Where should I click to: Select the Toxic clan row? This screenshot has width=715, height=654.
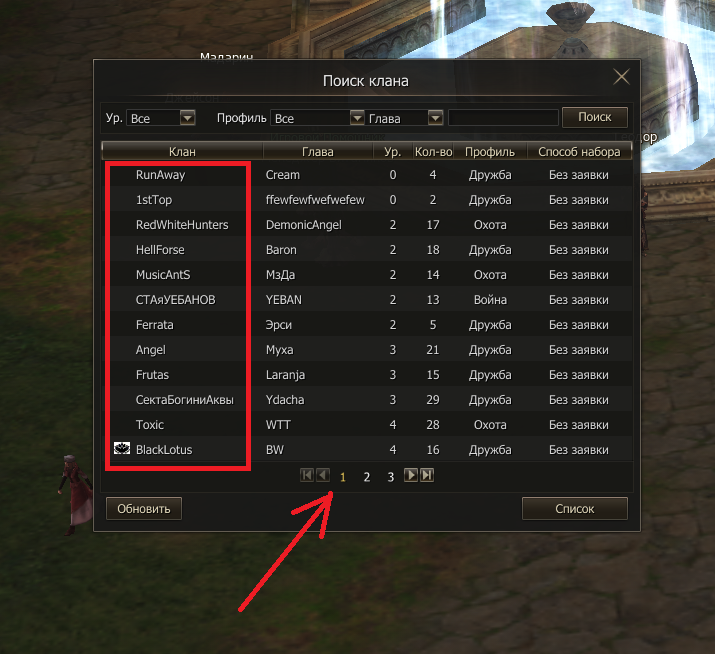(x=367, y=425)
